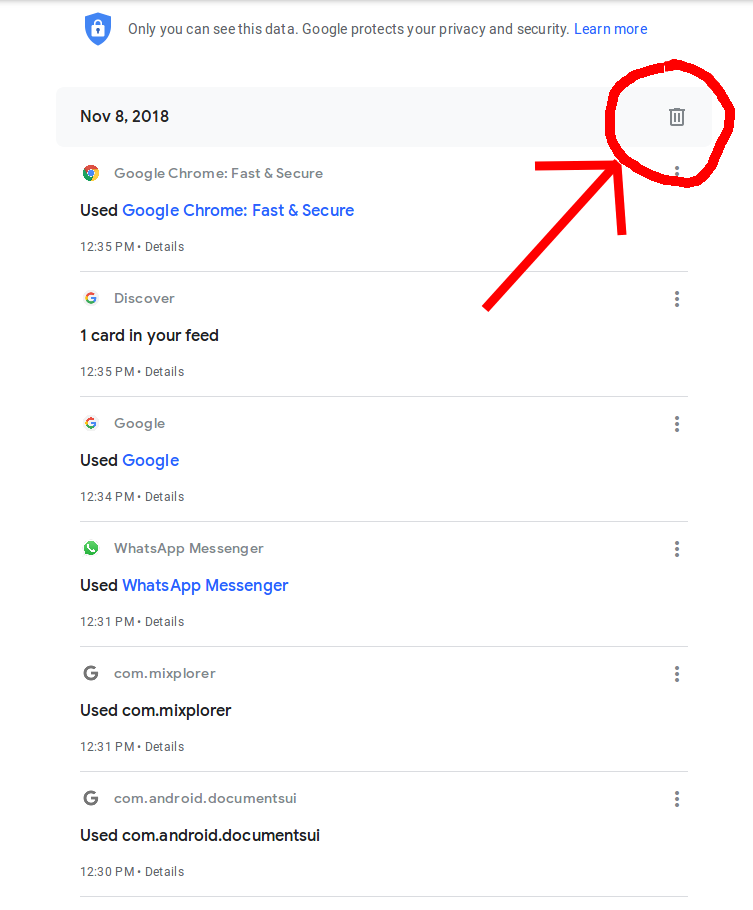Open three-dot menu for Google entry
Screen dimensions: 753x910
coord(677,424)
